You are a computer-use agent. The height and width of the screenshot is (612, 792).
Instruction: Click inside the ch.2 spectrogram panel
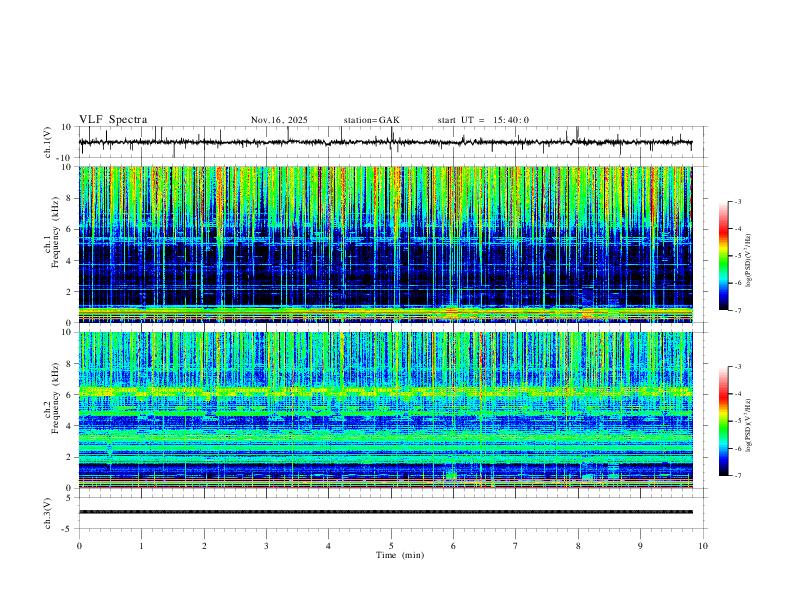click(x=386, y=410)
